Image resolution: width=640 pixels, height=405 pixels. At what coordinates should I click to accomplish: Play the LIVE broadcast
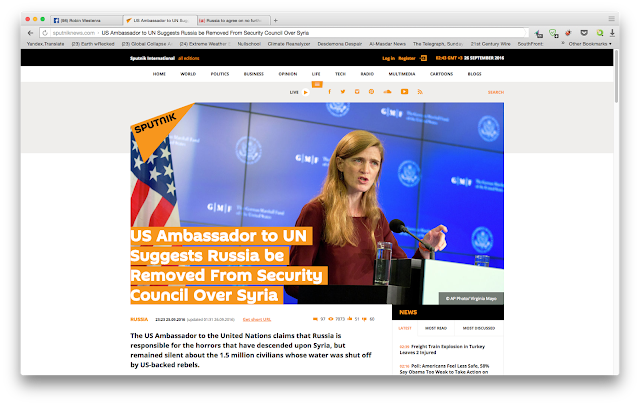[x=305, y=92]
